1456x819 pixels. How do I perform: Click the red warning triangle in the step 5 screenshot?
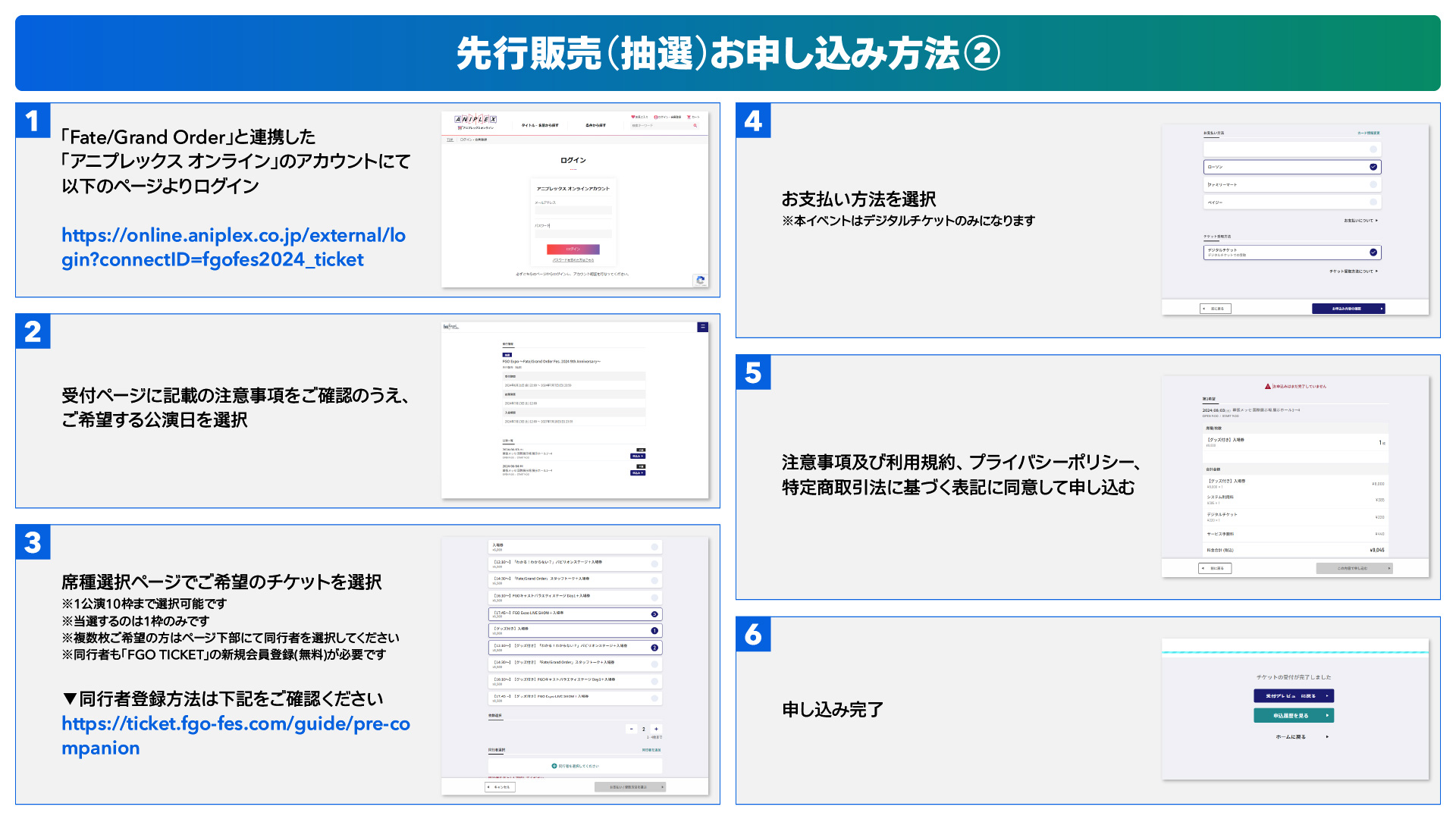[x=1267, y=387]
